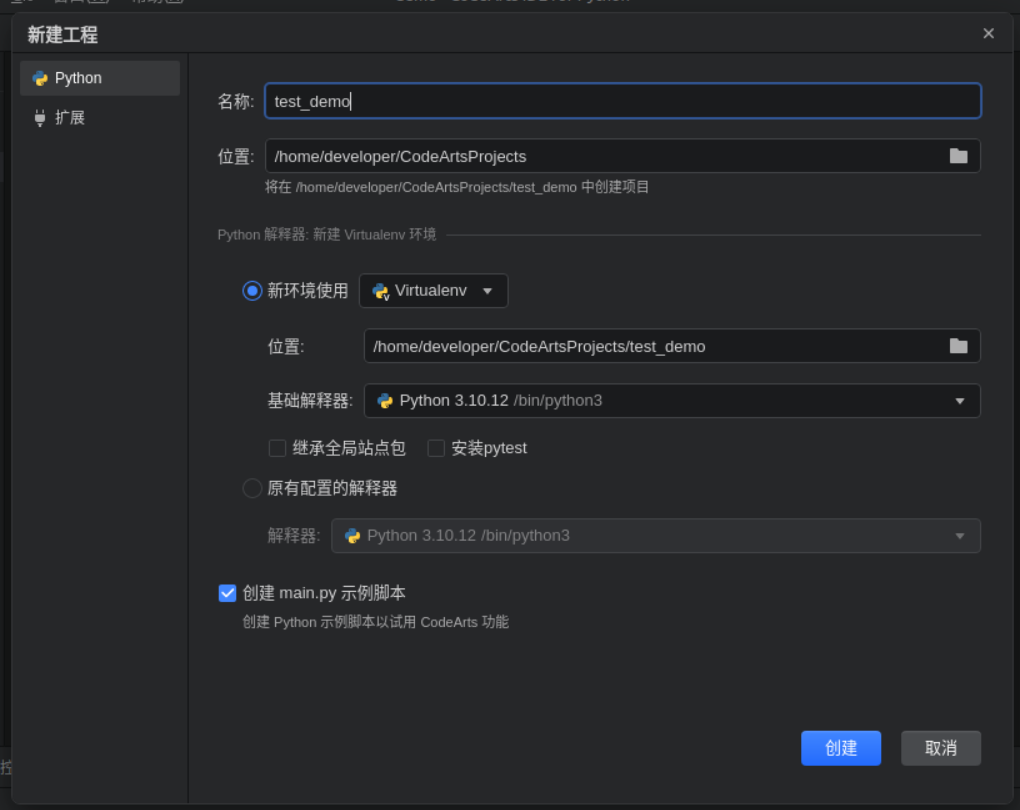Select the 原有配置的解释器 radio button
The width and height of the screenshot is (1020, 810).
(x=252, y=488)
